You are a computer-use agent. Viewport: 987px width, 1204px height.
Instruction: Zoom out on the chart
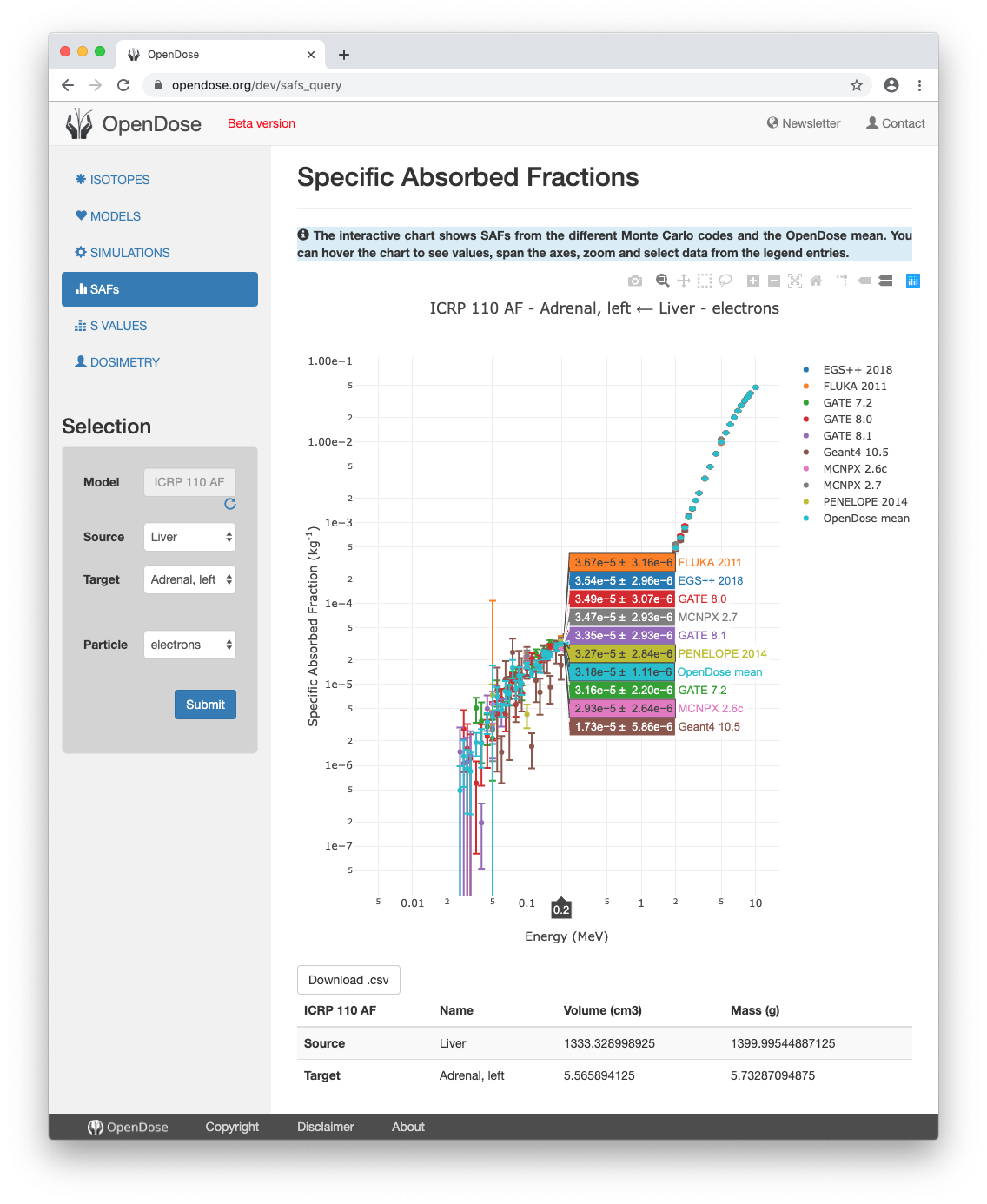pos(774,281)
